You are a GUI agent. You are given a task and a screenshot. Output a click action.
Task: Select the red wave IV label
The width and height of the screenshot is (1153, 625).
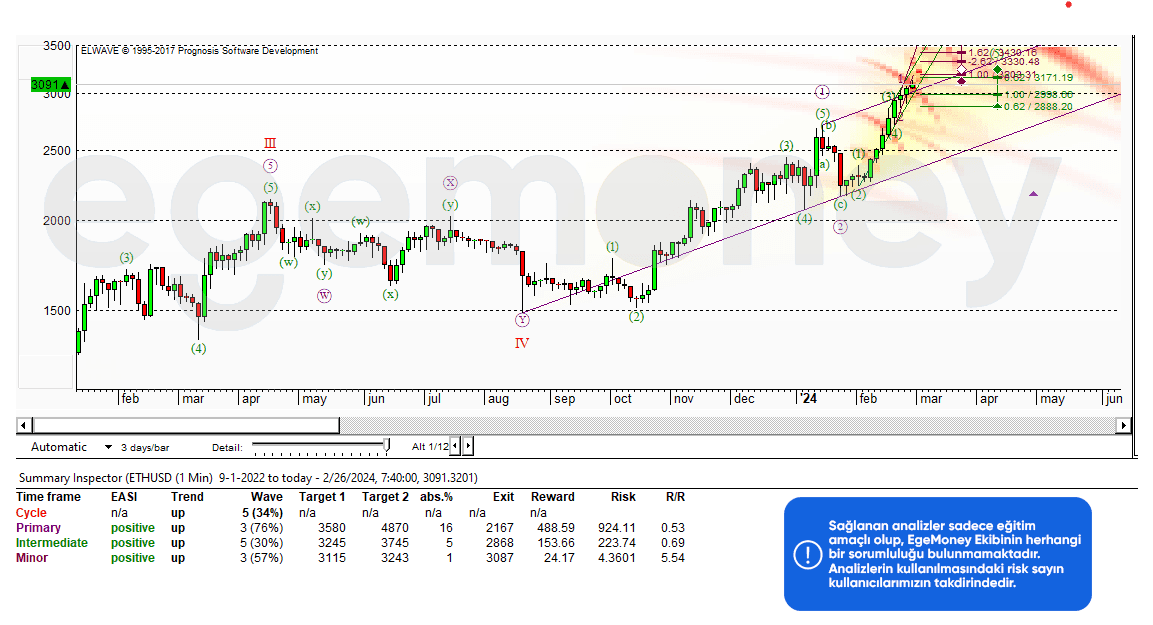pyautogui.click(x=522, y=343)
